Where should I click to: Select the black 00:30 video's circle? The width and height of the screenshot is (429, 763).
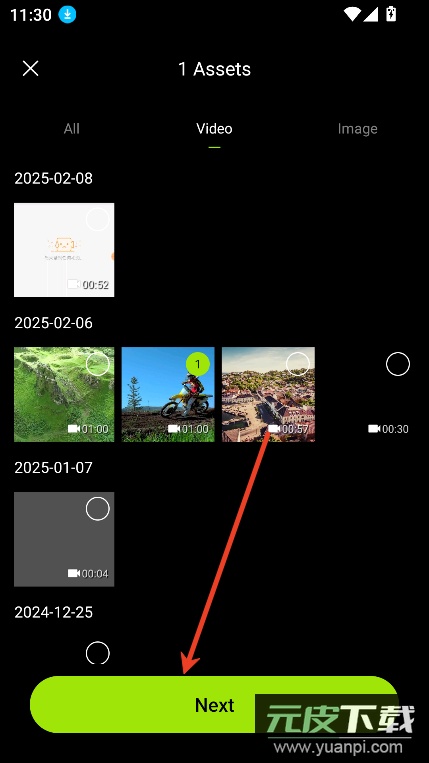(398, 364)
